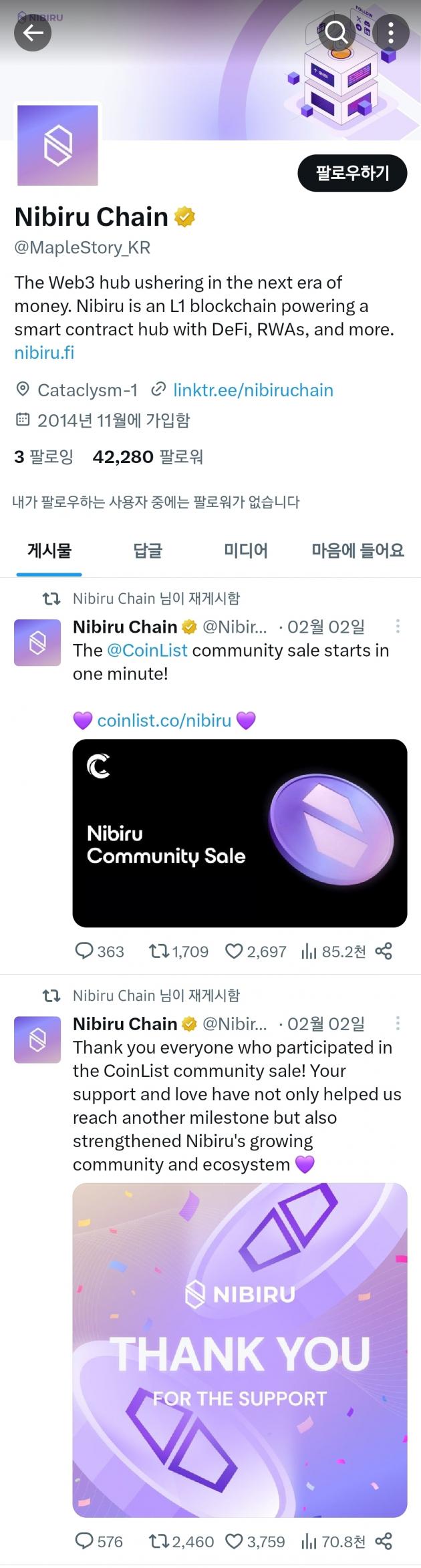Like the thank-you tweet from Nibiru Chain
421x1568 pixels.
(235, 1541)
